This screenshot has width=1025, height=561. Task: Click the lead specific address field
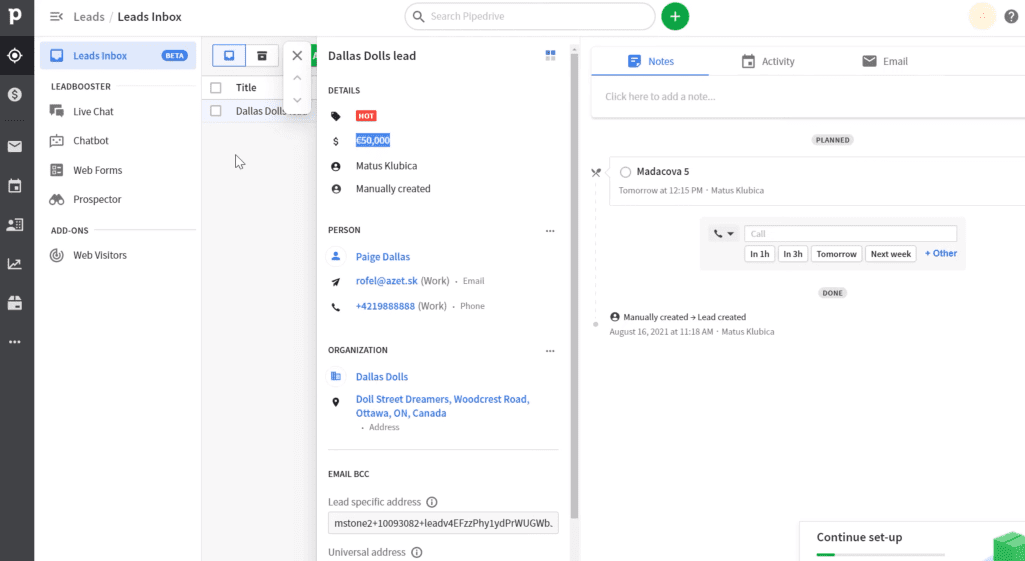pos(443,523)
